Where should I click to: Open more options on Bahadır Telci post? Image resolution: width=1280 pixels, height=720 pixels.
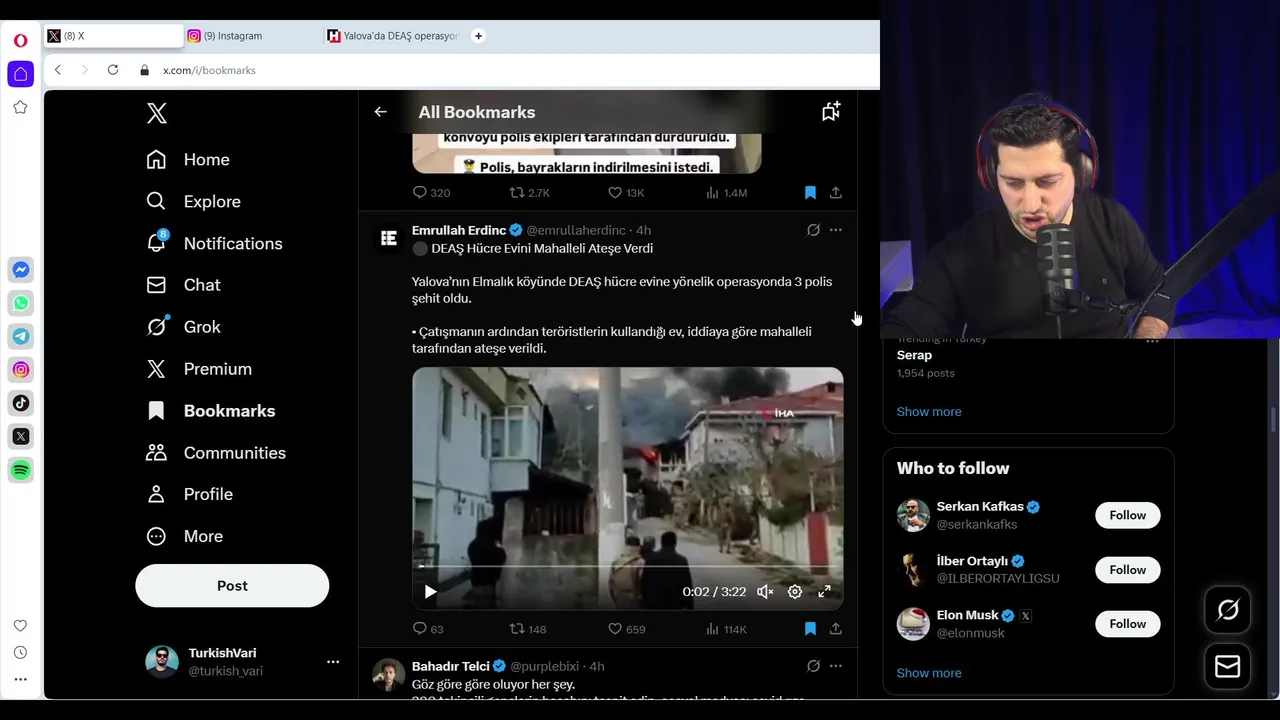tap(836, 666)
